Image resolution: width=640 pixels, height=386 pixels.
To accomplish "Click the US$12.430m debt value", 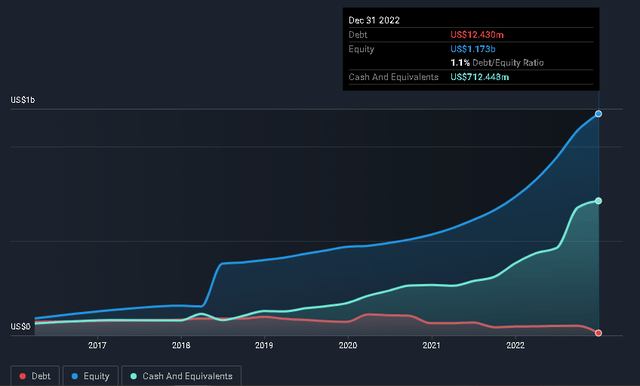I will (477, 35).
